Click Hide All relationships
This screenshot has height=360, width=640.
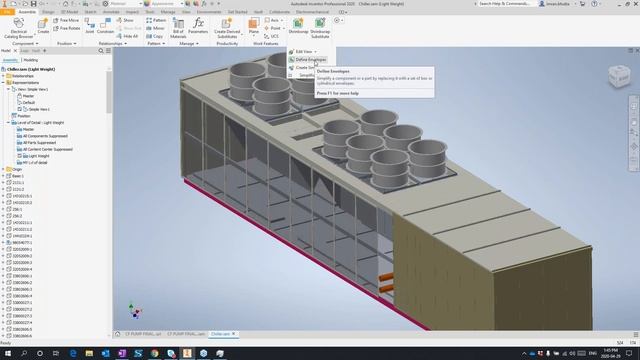coord(127,36)
